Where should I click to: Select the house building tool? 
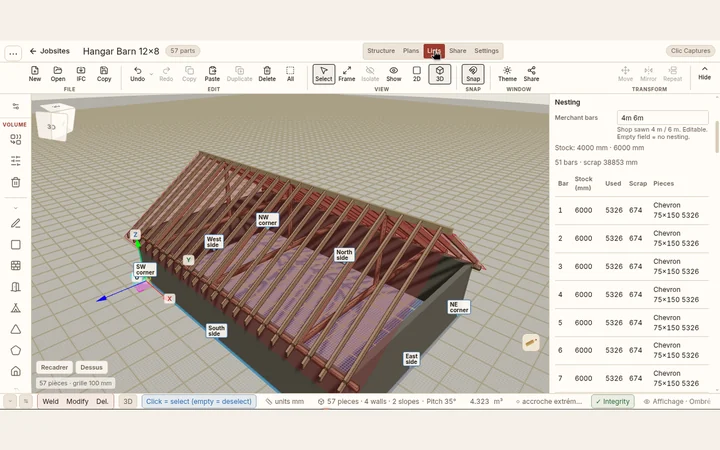[x=16, y=371]
